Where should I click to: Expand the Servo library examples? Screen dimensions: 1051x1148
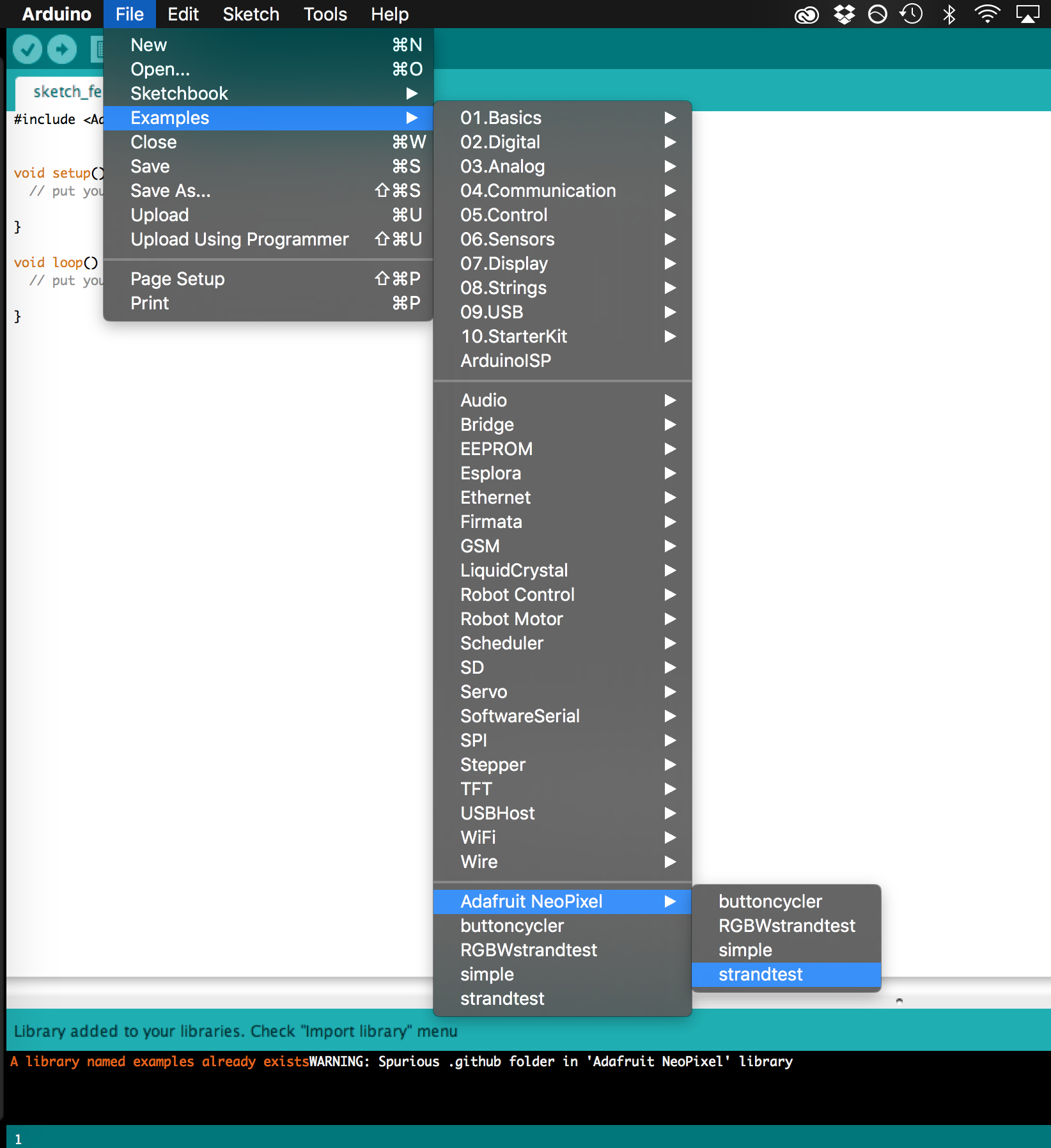563,692
